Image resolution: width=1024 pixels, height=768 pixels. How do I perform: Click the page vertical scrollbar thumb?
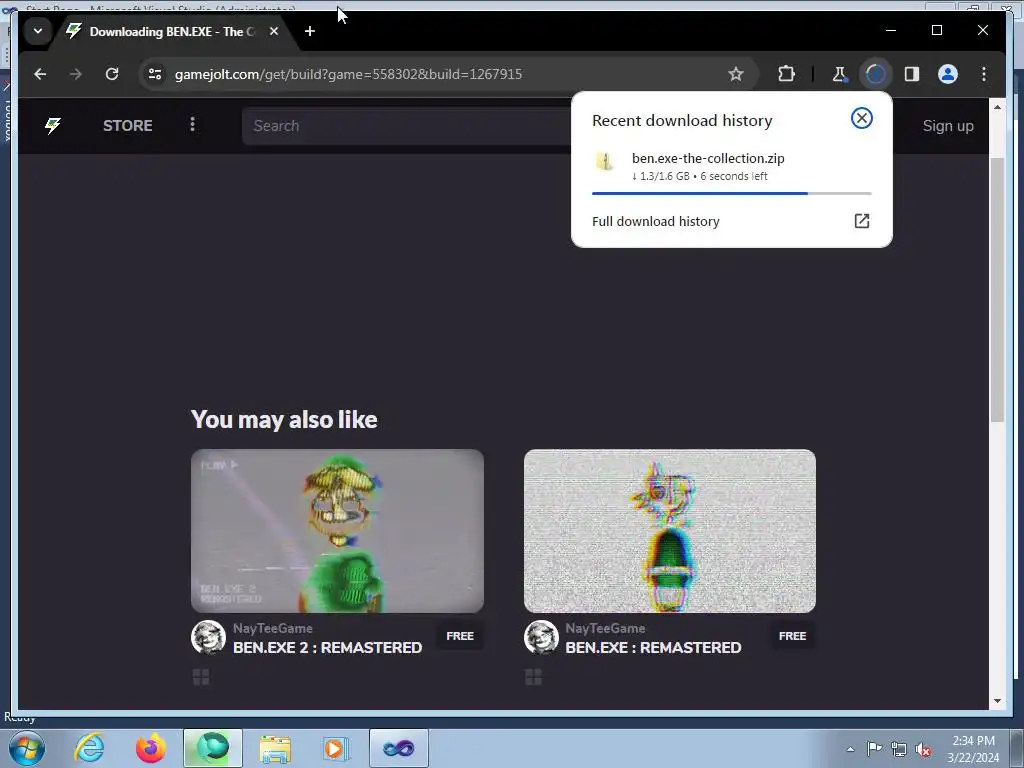point(997,289)
